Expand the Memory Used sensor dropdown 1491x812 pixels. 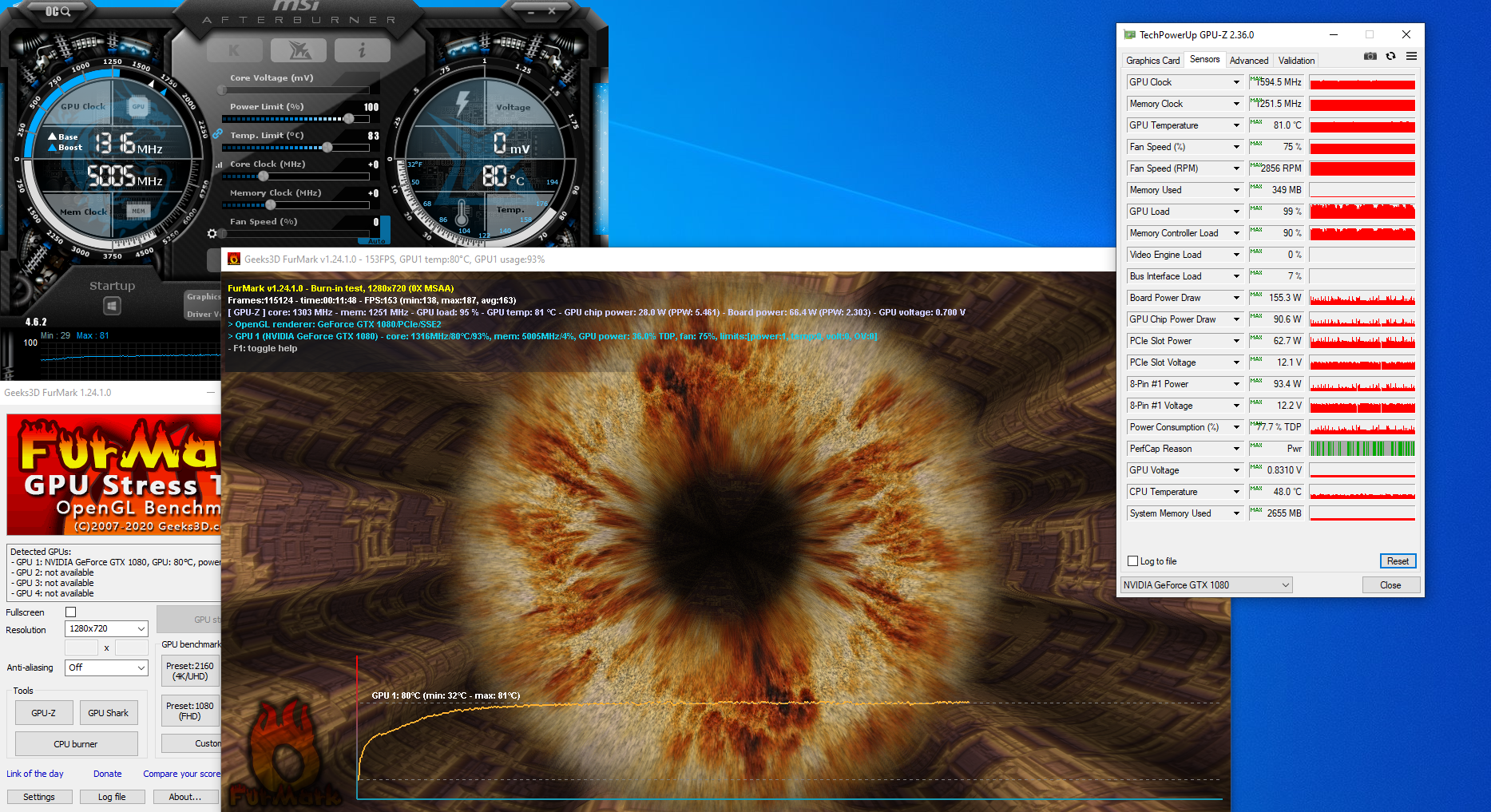(1236, 190)
